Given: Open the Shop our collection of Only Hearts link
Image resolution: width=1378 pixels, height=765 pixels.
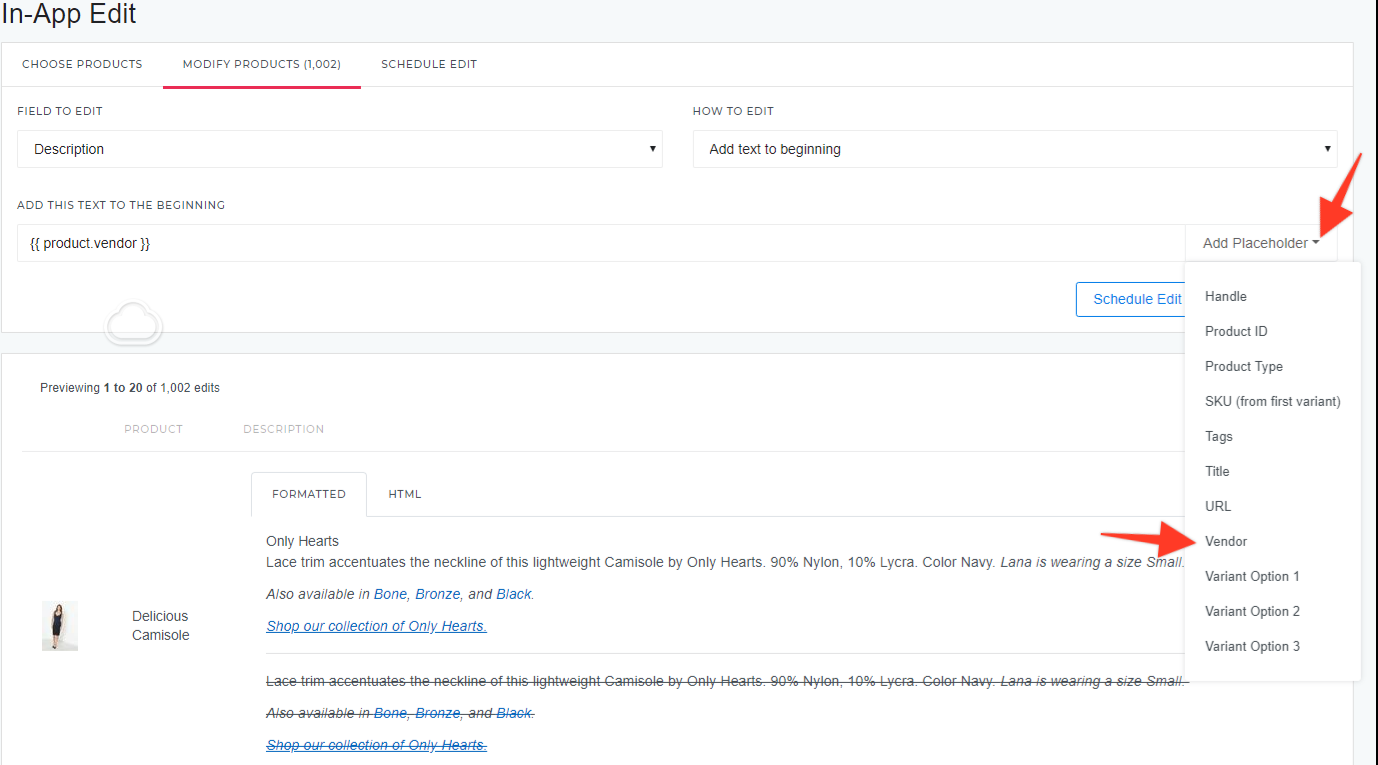Looking at the screenshot, I should tap(376, 625).
